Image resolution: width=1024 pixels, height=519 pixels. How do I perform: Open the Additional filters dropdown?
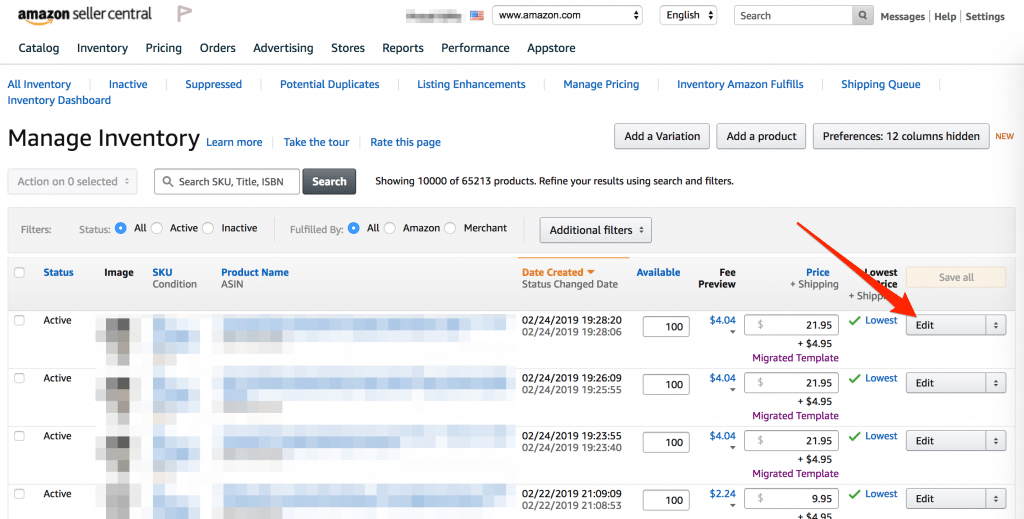click(595, 230)
